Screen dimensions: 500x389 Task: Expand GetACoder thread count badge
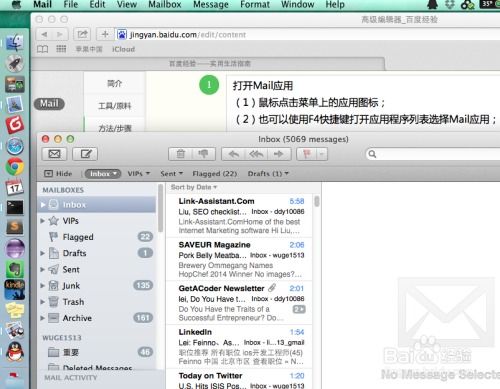click(x=299, y=309)
